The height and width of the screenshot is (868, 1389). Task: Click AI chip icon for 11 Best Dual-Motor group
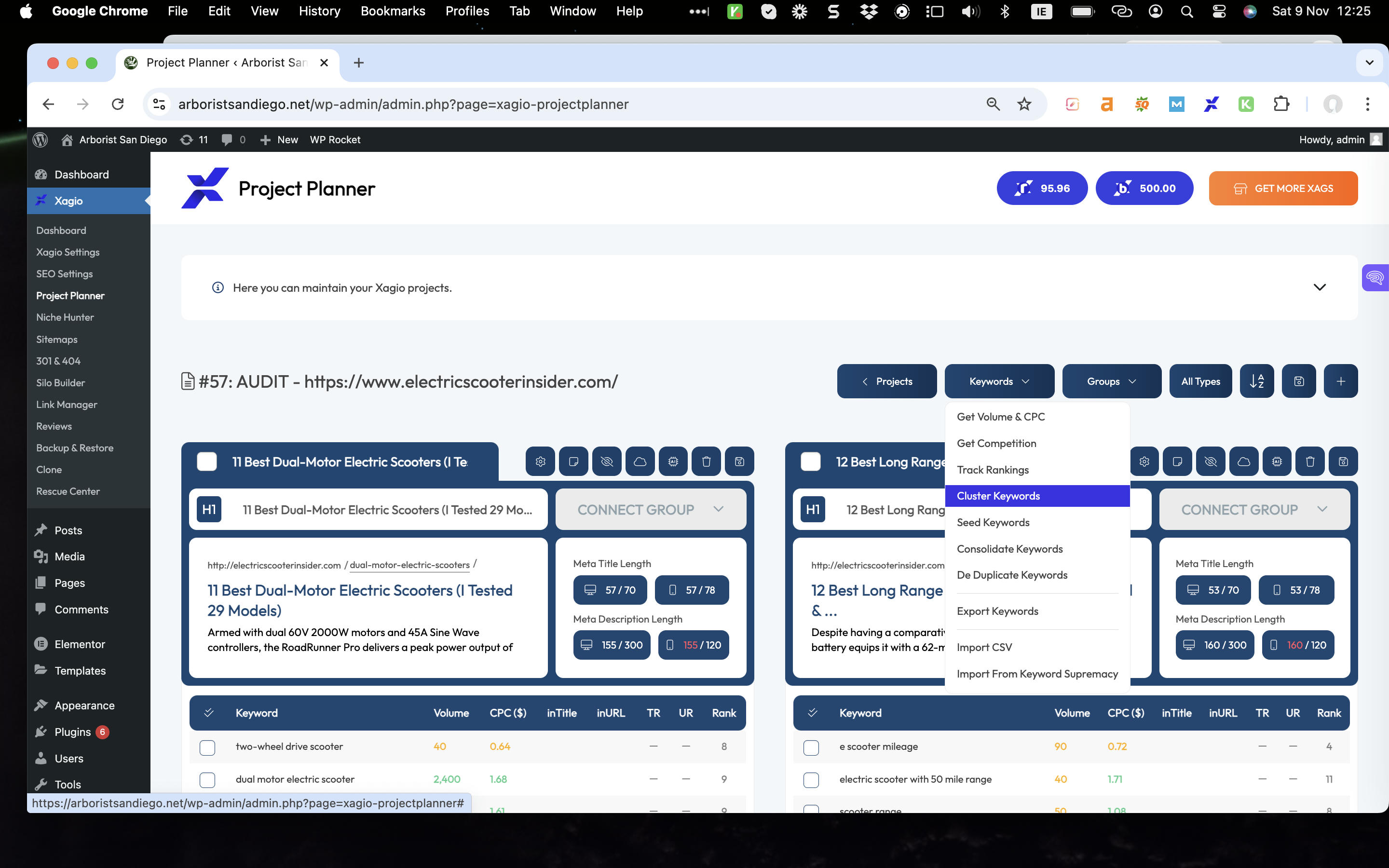pyautogui.click(x=673, y=461)
